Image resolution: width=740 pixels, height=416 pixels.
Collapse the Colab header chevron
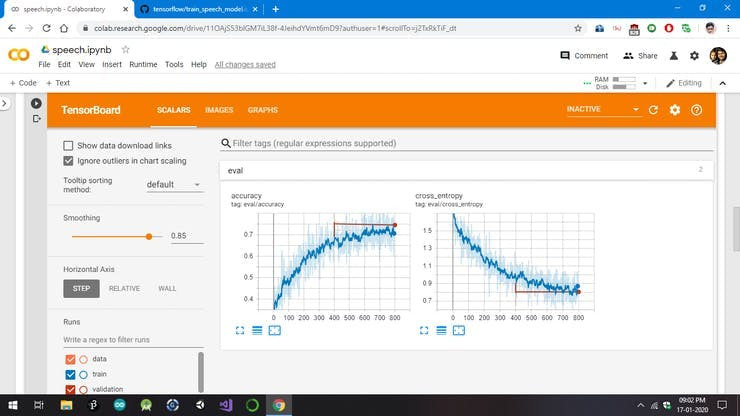click(723, 83)
